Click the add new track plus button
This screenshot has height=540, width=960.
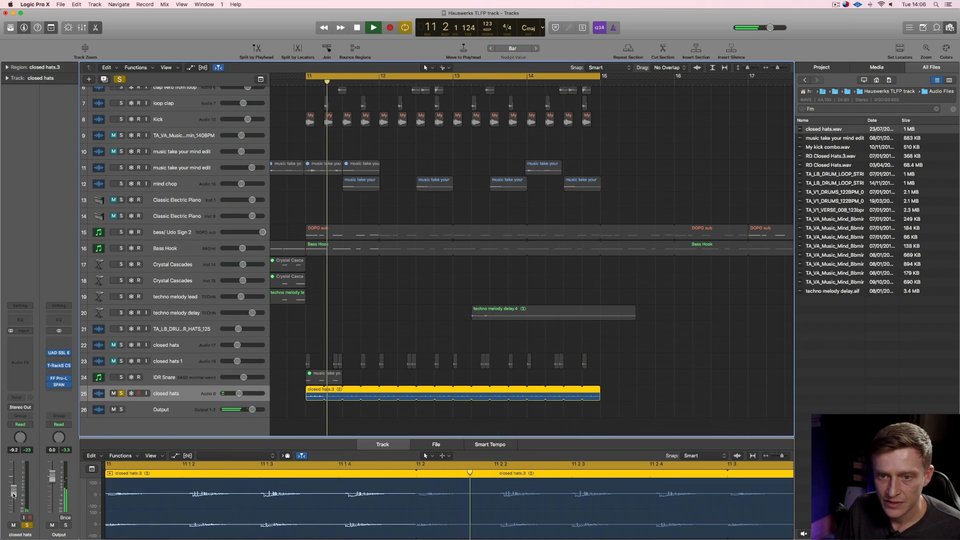click(89, 79)
